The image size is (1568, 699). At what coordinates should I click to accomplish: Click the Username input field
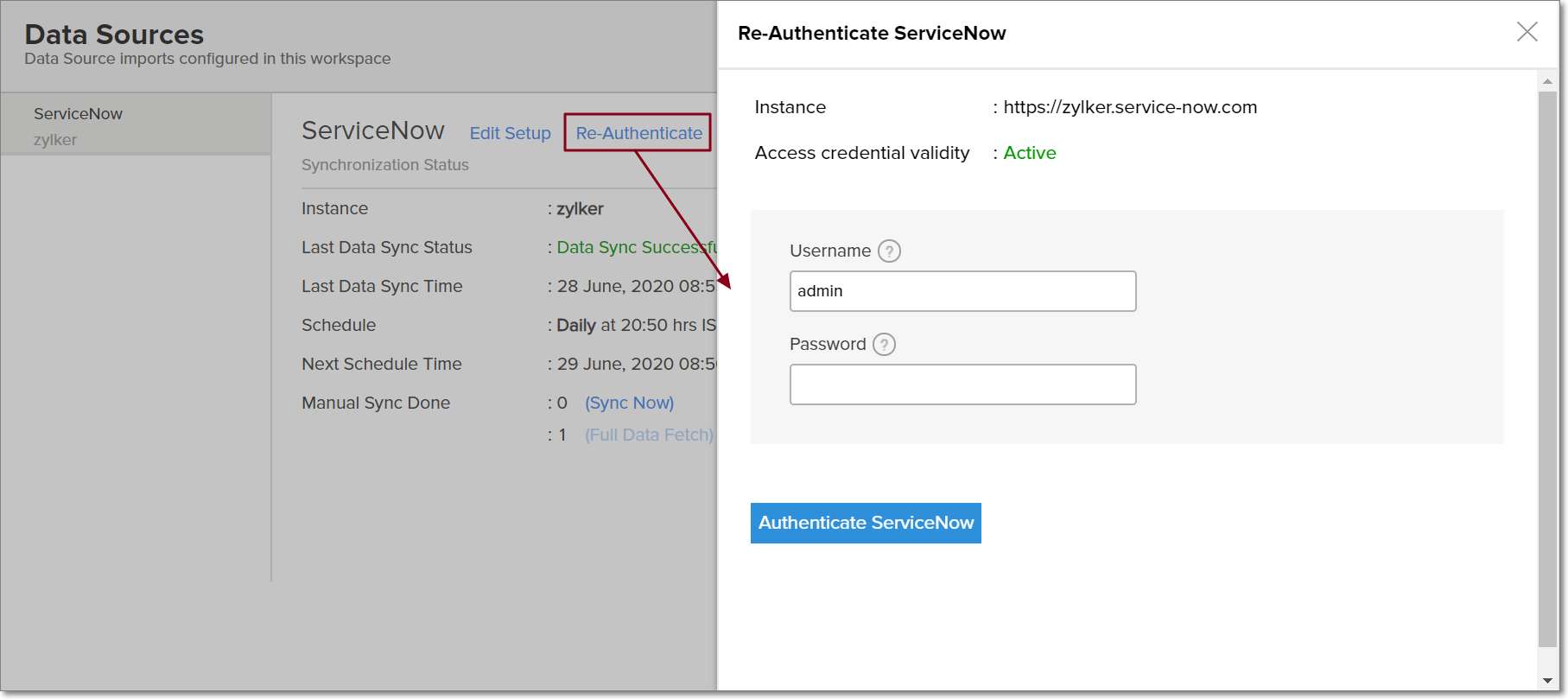click(962, 291)
